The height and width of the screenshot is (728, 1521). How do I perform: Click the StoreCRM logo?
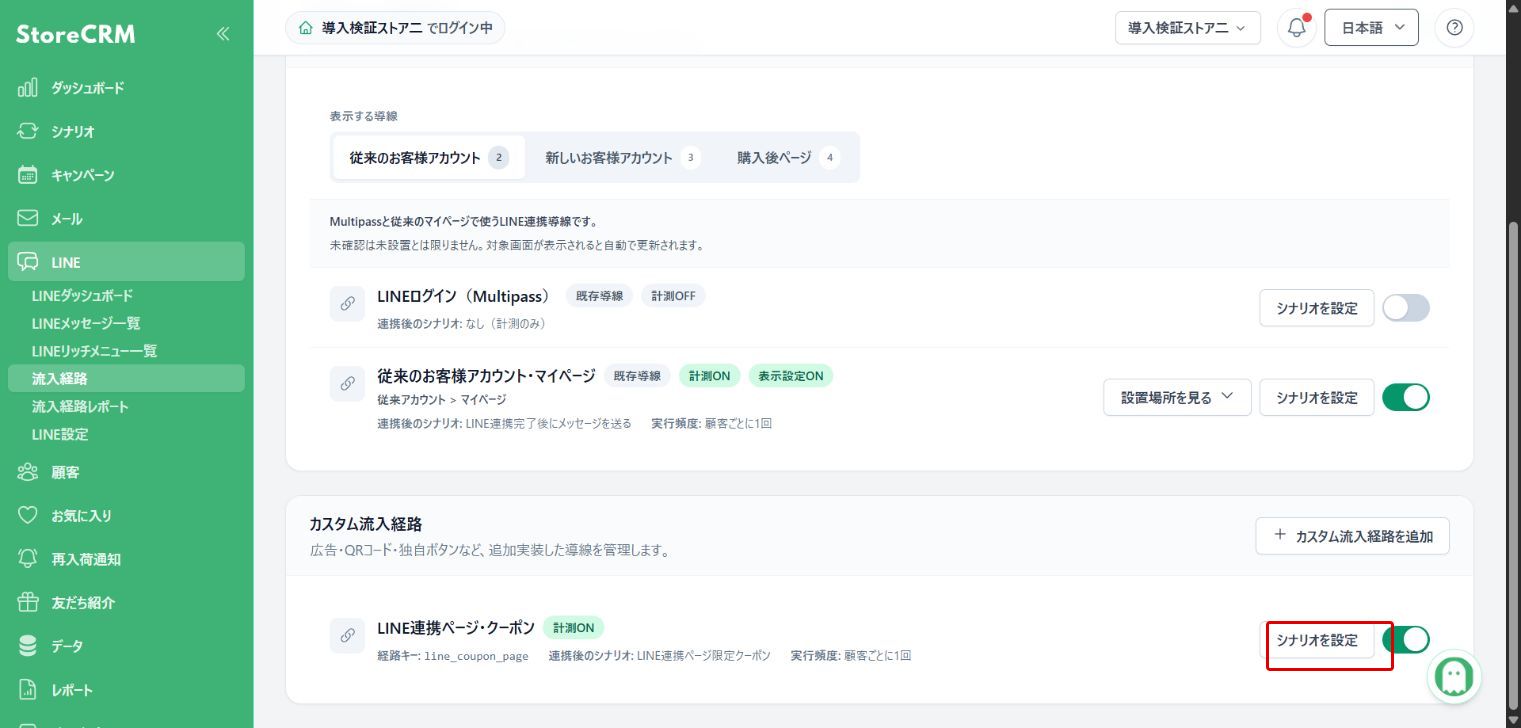click(x=76, y=35)
